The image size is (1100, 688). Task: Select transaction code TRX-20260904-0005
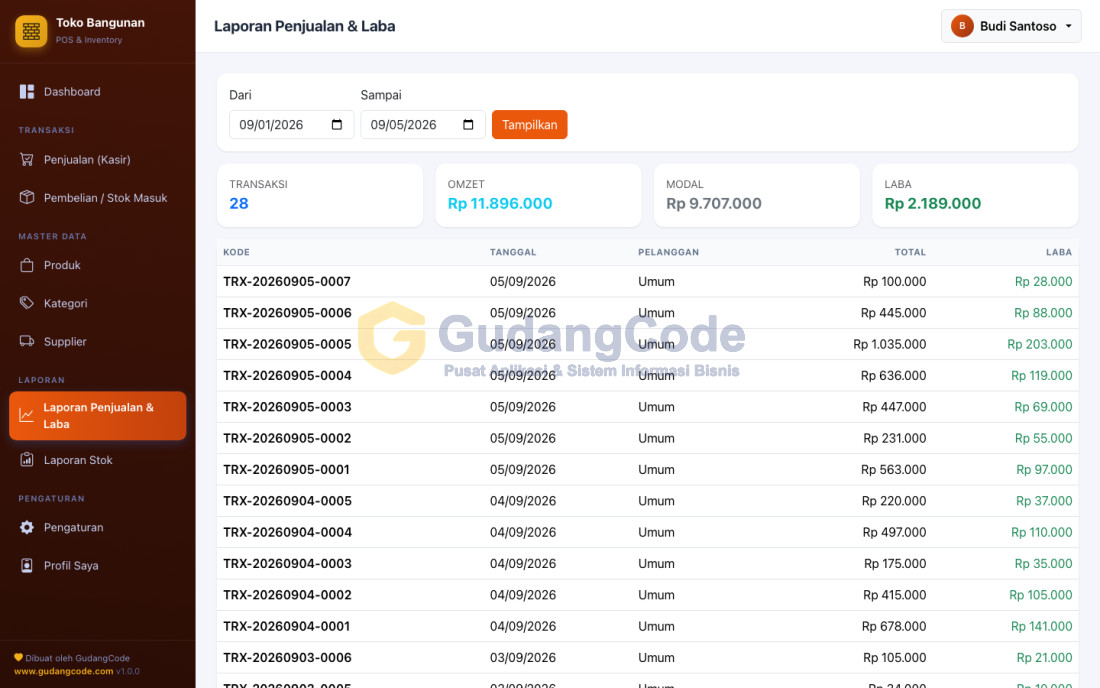coord(287,501)
